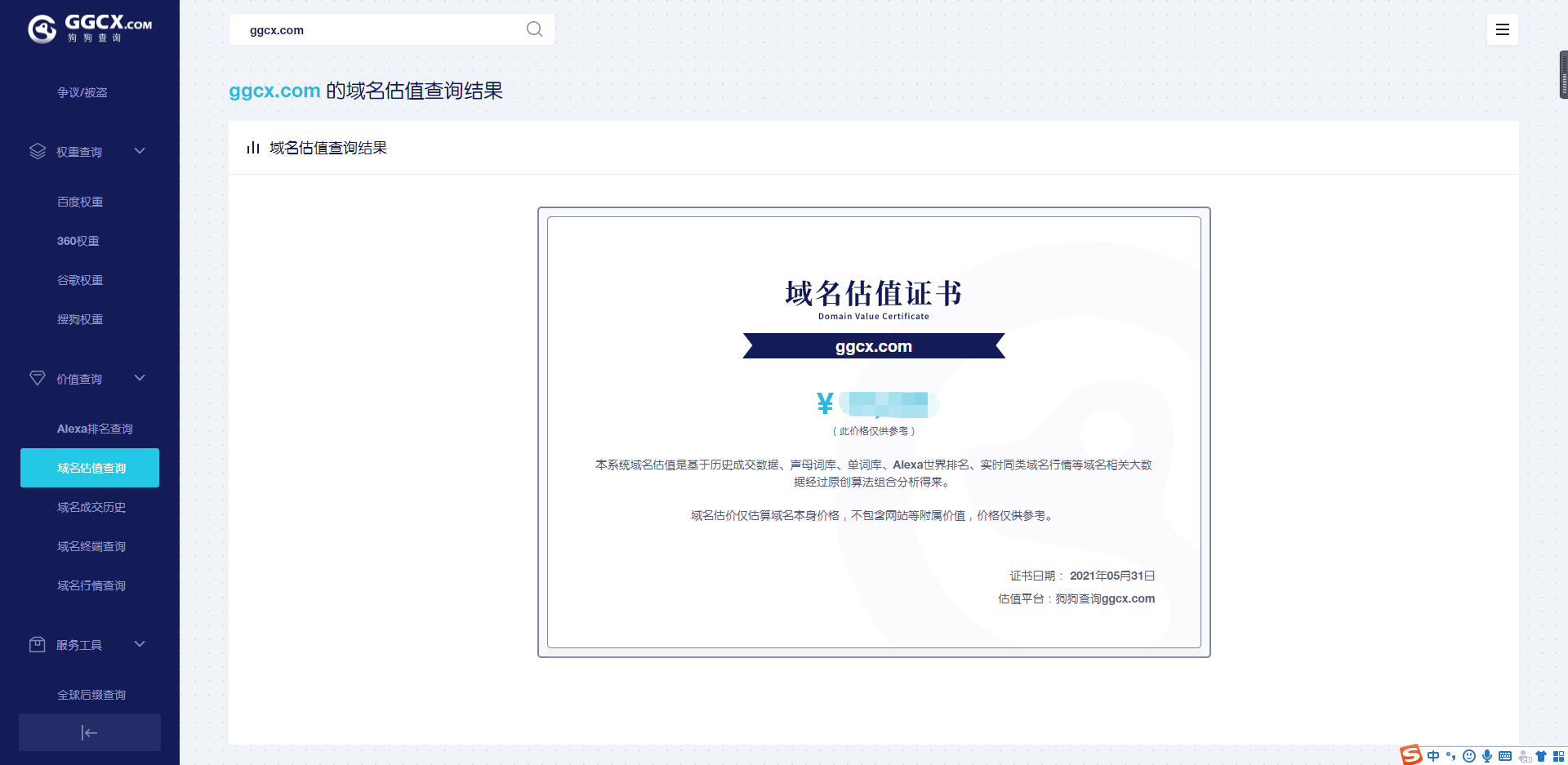The image size is (1568, 765).
Task: Open the hamburger menu at top right
Action: [1502, 29]
